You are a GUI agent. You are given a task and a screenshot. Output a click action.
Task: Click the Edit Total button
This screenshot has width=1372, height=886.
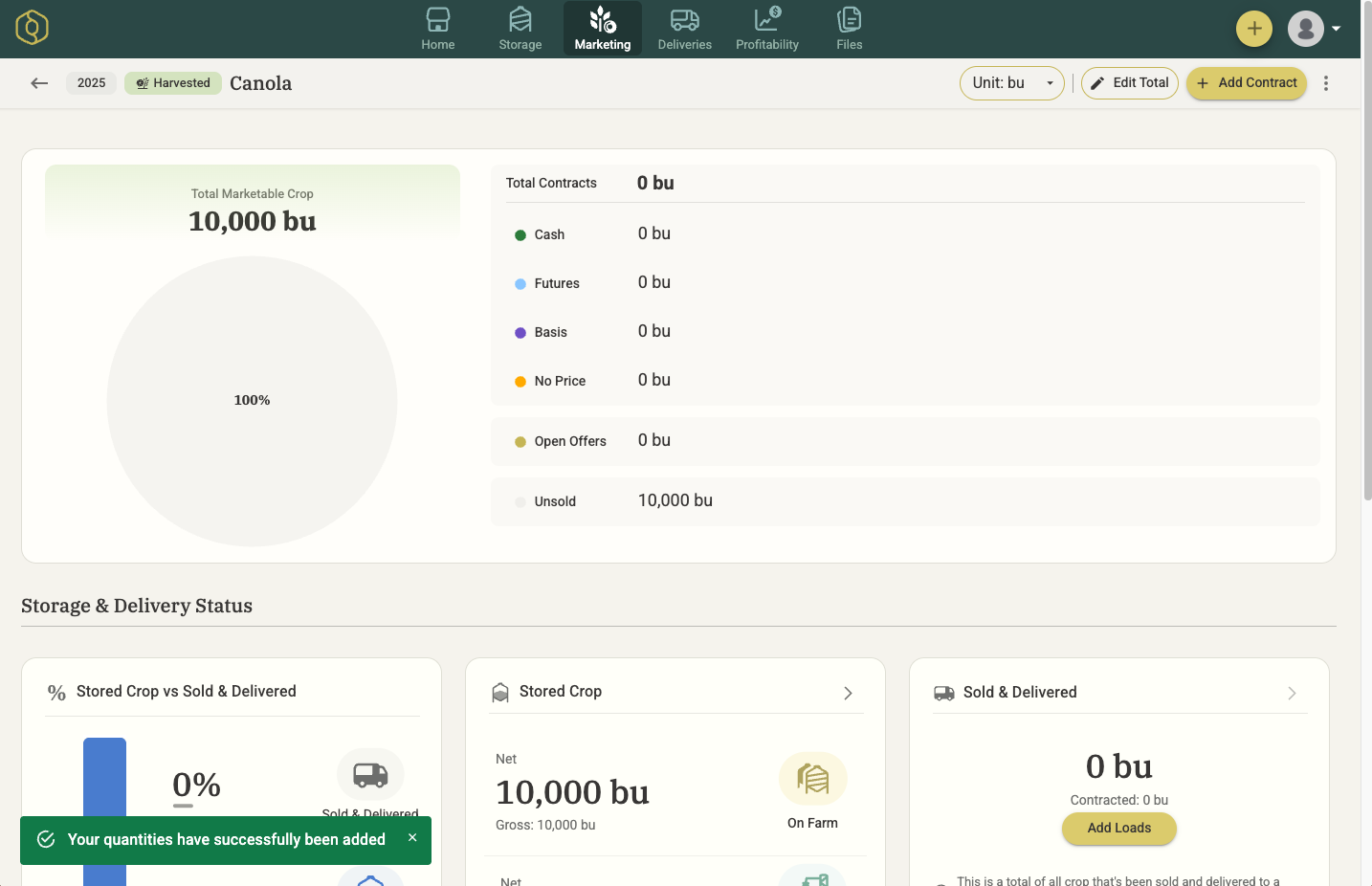(x=1130, y=83)
